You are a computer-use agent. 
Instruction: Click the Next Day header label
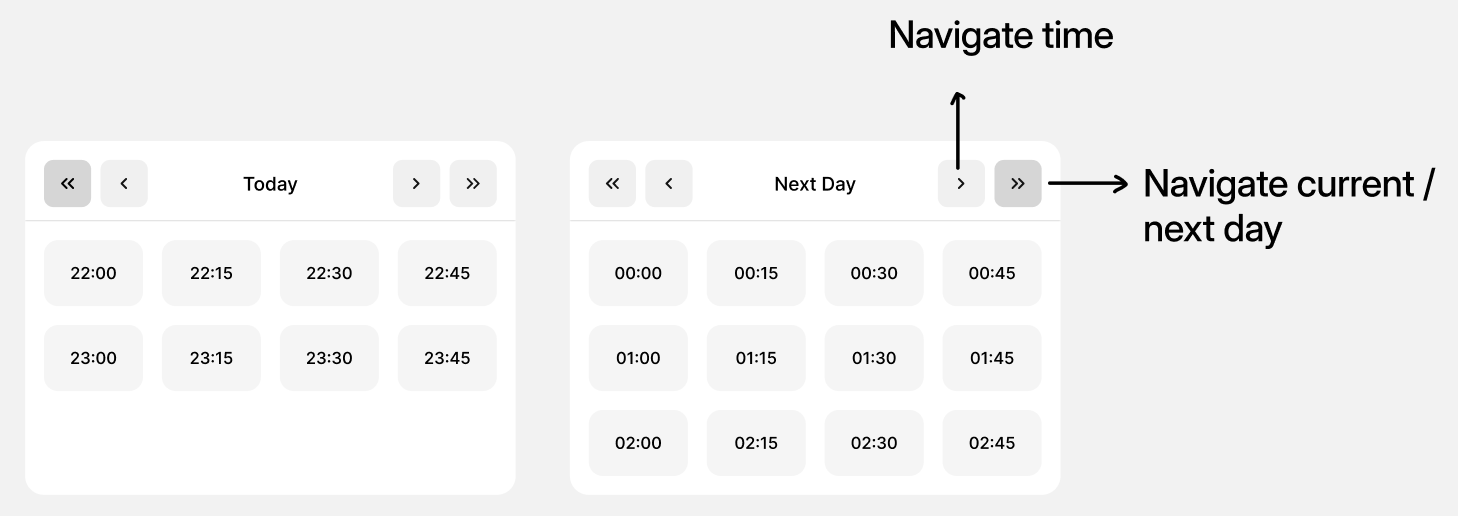pyautogui.click(x=815, y=184)
